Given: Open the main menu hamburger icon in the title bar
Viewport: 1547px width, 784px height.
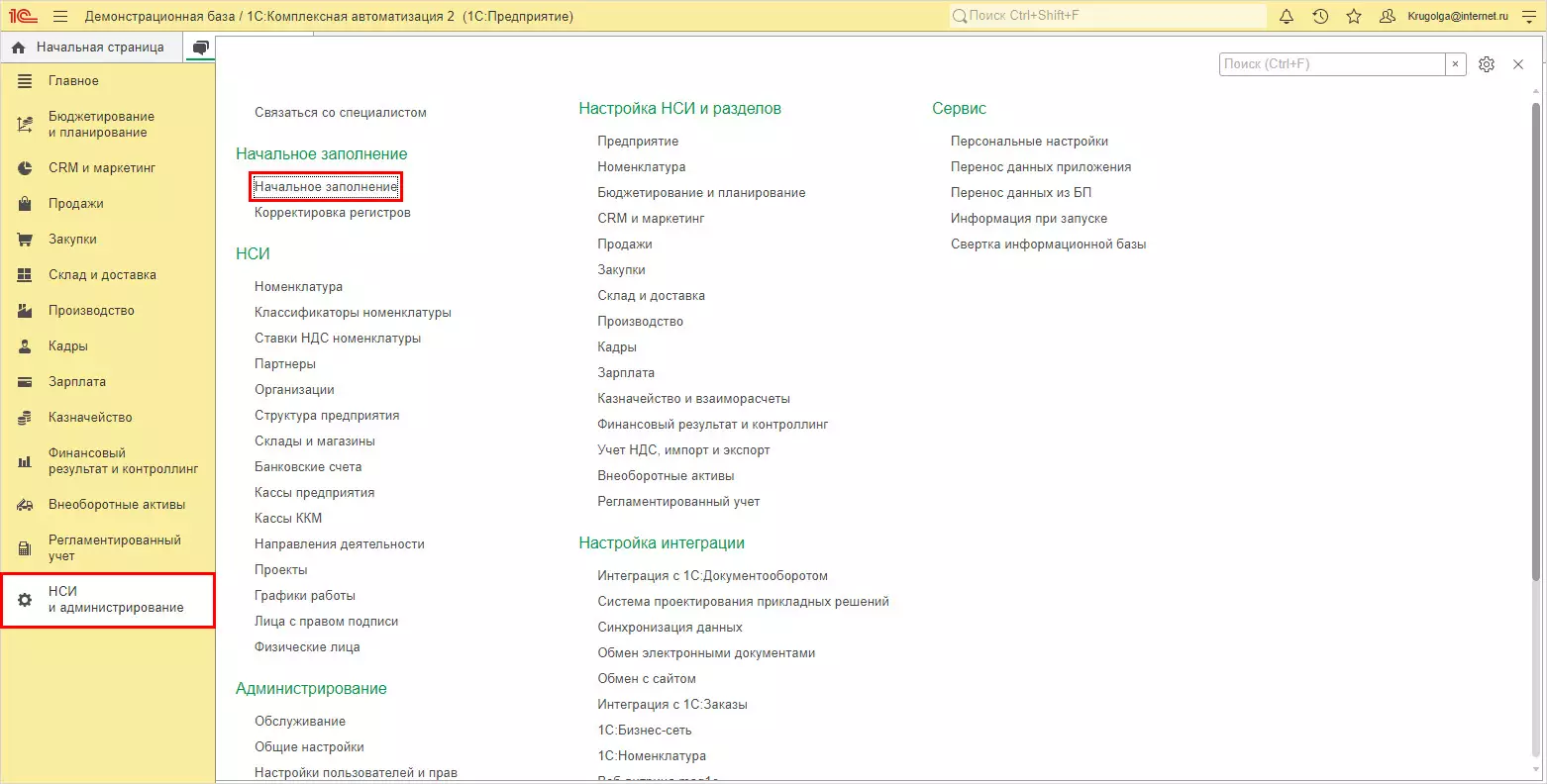Looking at the screenshot, I should [60, 17].
